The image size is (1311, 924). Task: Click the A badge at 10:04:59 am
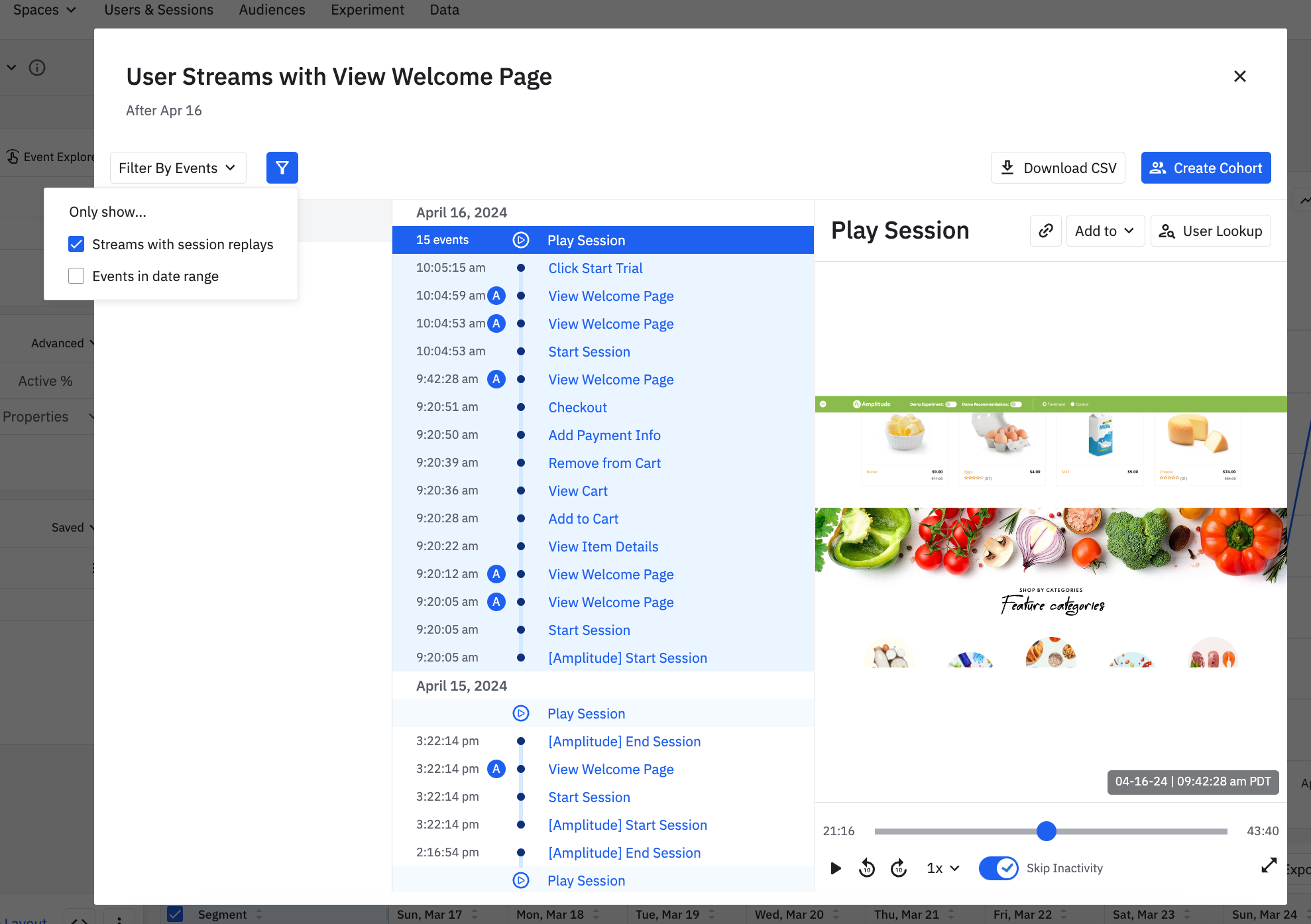[x=496, y=296]
